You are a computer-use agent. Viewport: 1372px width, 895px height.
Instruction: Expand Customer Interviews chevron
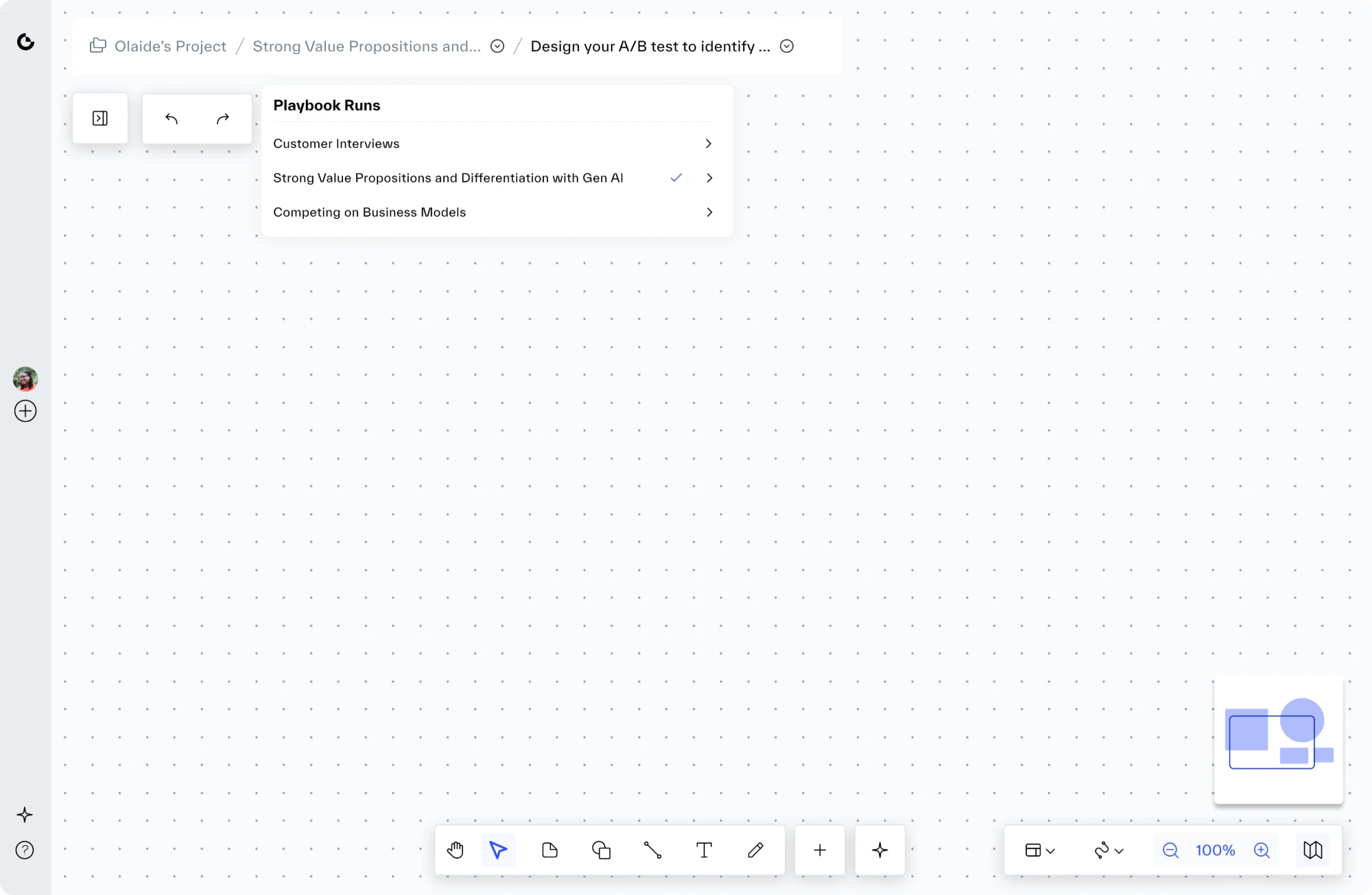(709, 143)
